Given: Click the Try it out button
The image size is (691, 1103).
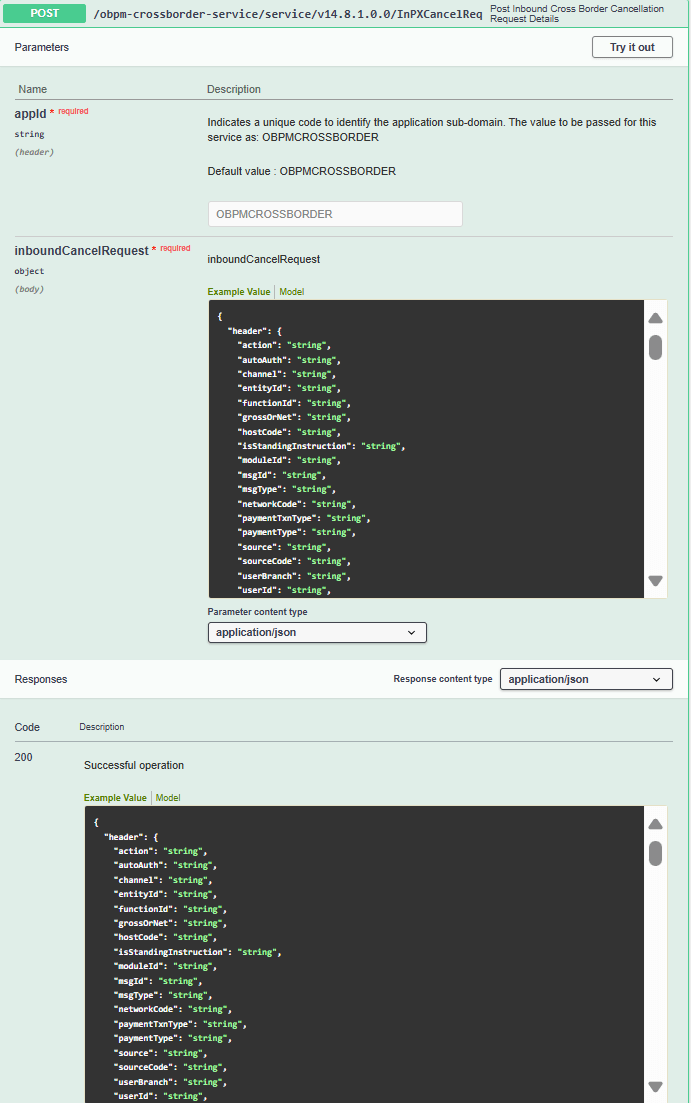Looking at the screenshot, I should click(x=632, y=47).
